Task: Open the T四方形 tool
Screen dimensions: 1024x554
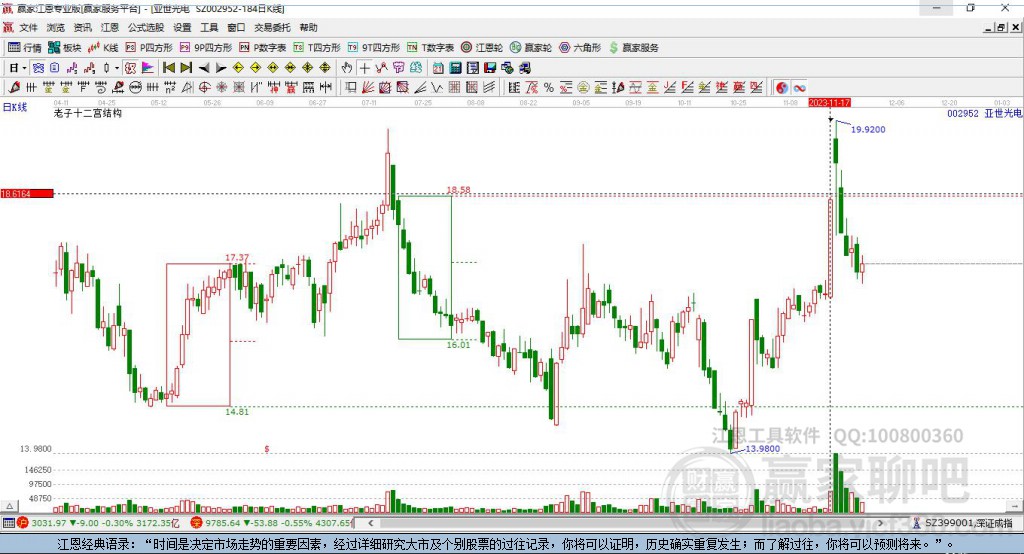Action: pyautogui.click(x=317, y=48)
